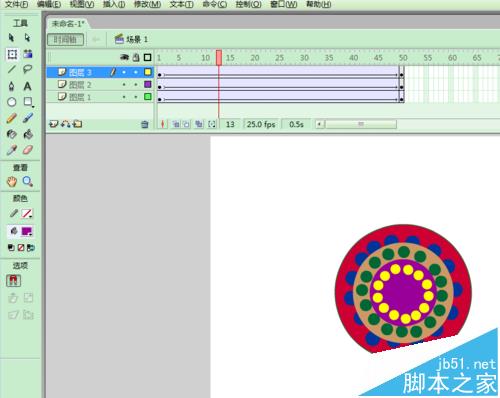Select the 图层 1 layer row
Screen dimensions: 500x398
click(100, 97)
